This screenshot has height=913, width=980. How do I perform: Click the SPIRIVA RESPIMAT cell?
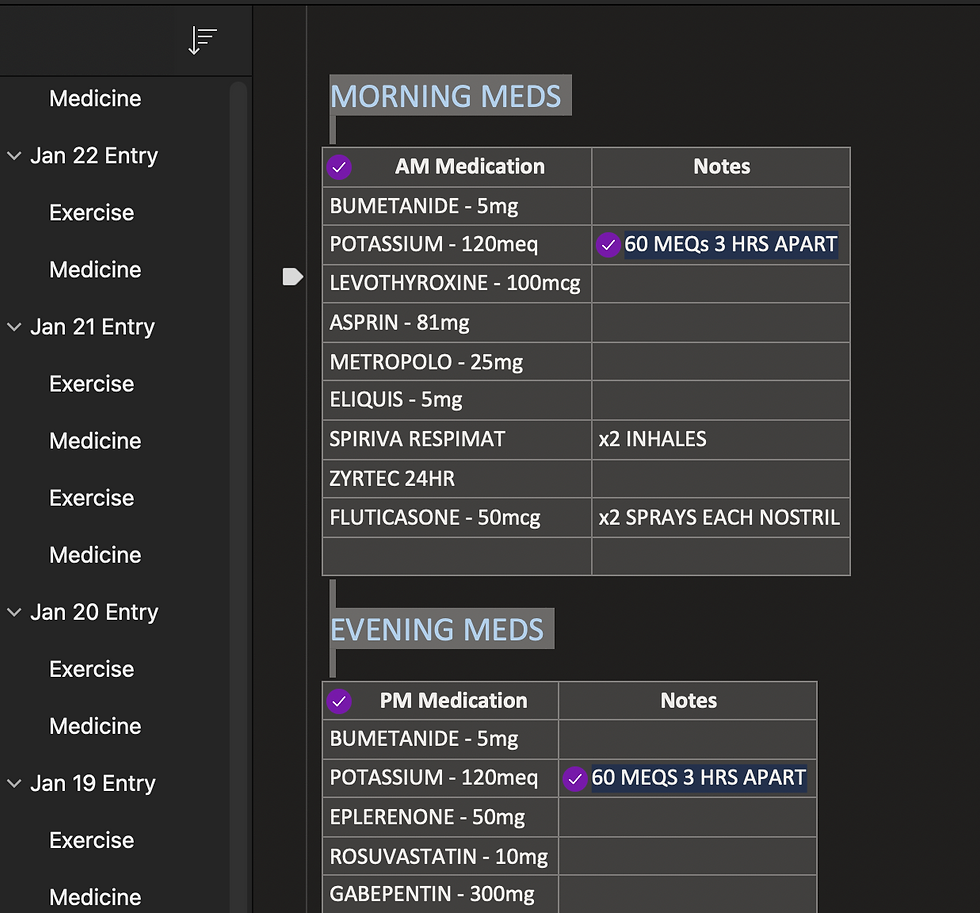pos(457,439)
